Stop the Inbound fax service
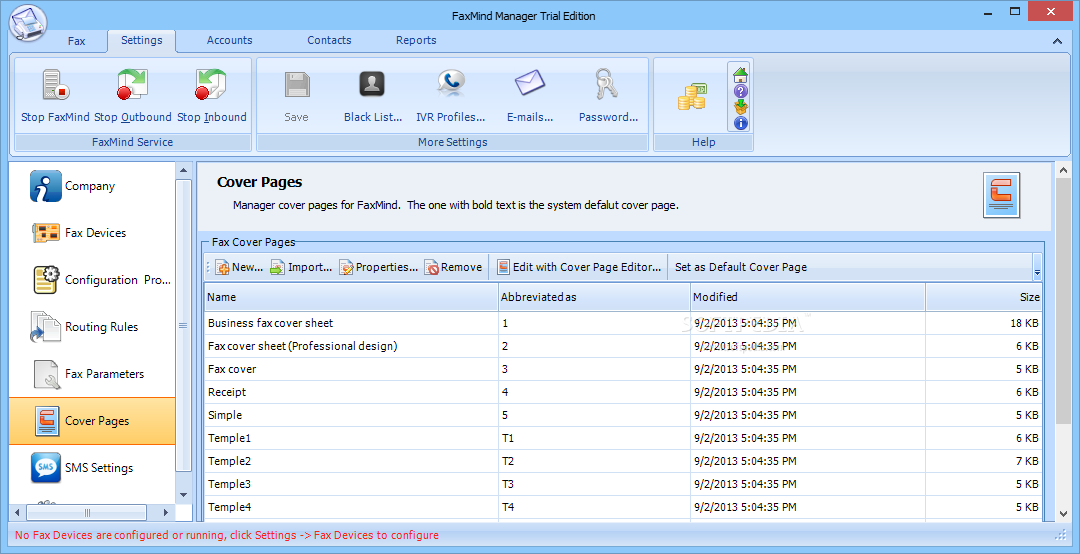 pyautogui.click(x=211, y=96)
